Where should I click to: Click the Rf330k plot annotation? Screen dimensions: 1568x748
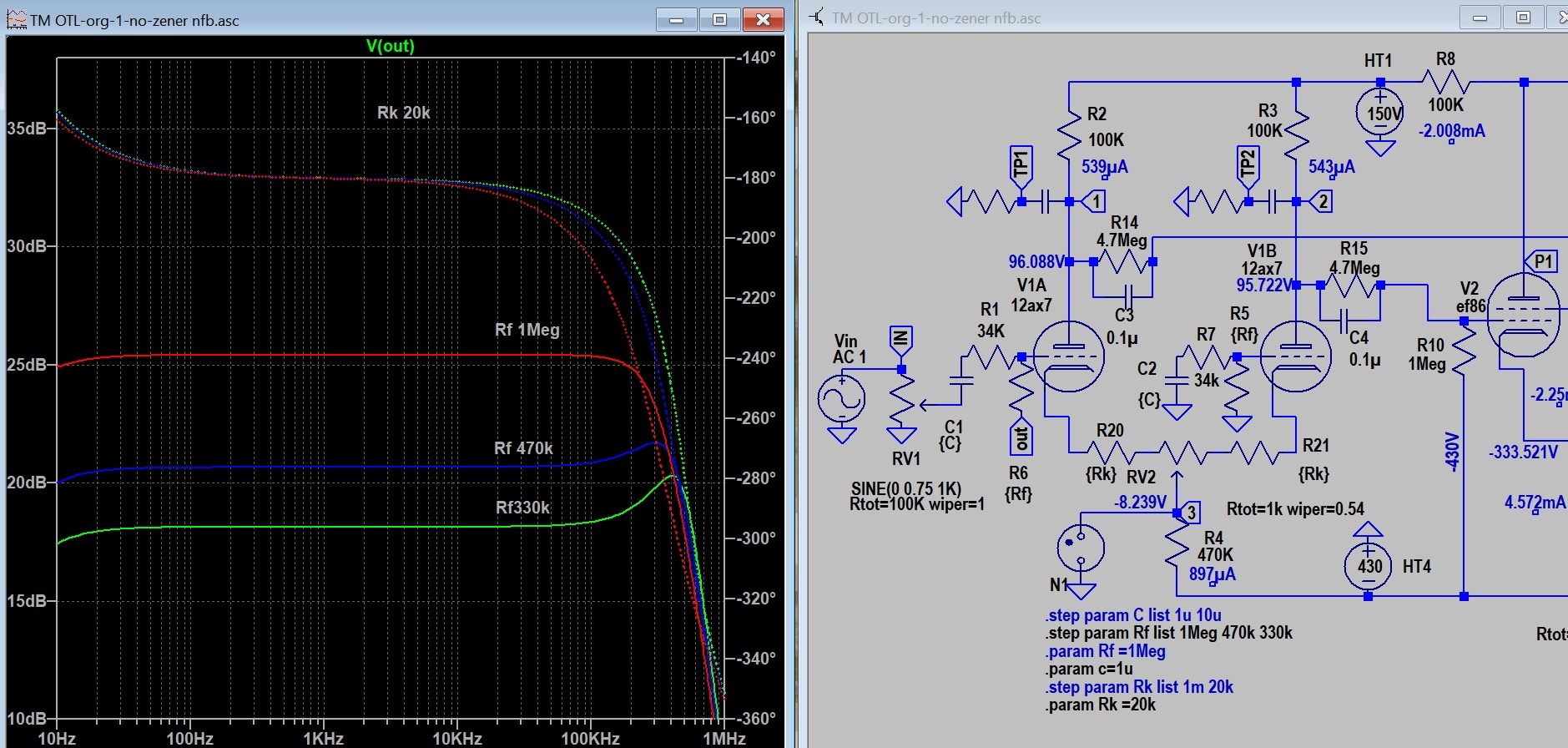pyautogui.click(x=523, y=508)
